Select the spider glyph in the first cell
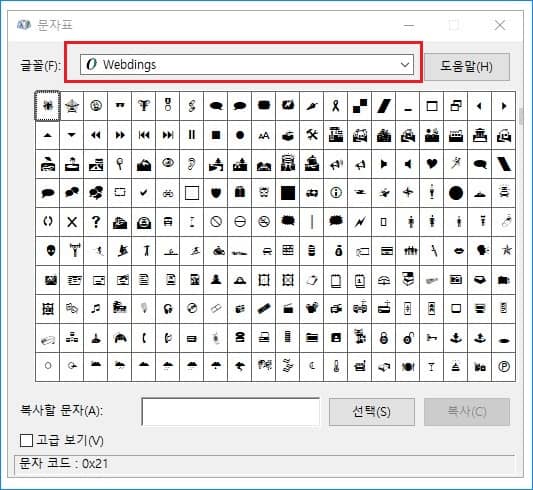The width and height of the screenshot is (533, 490). pos(48,106)
